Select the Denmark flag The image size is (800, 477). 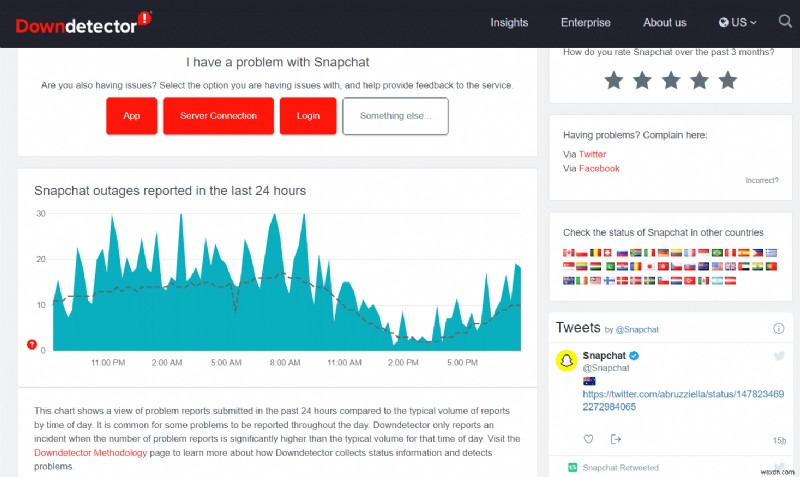pyautogui.click(x=622, y=281)
